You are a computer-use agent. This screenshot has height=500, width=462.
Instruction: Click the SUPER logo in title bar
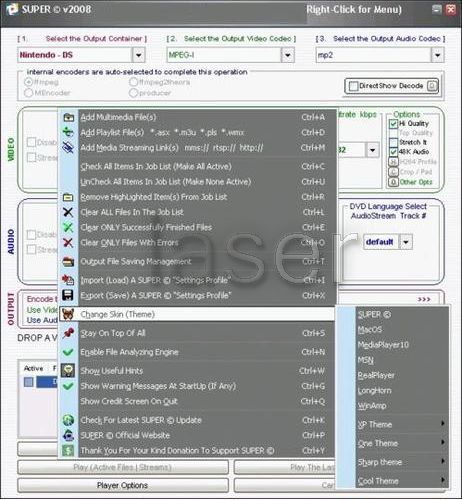(12, 9)
